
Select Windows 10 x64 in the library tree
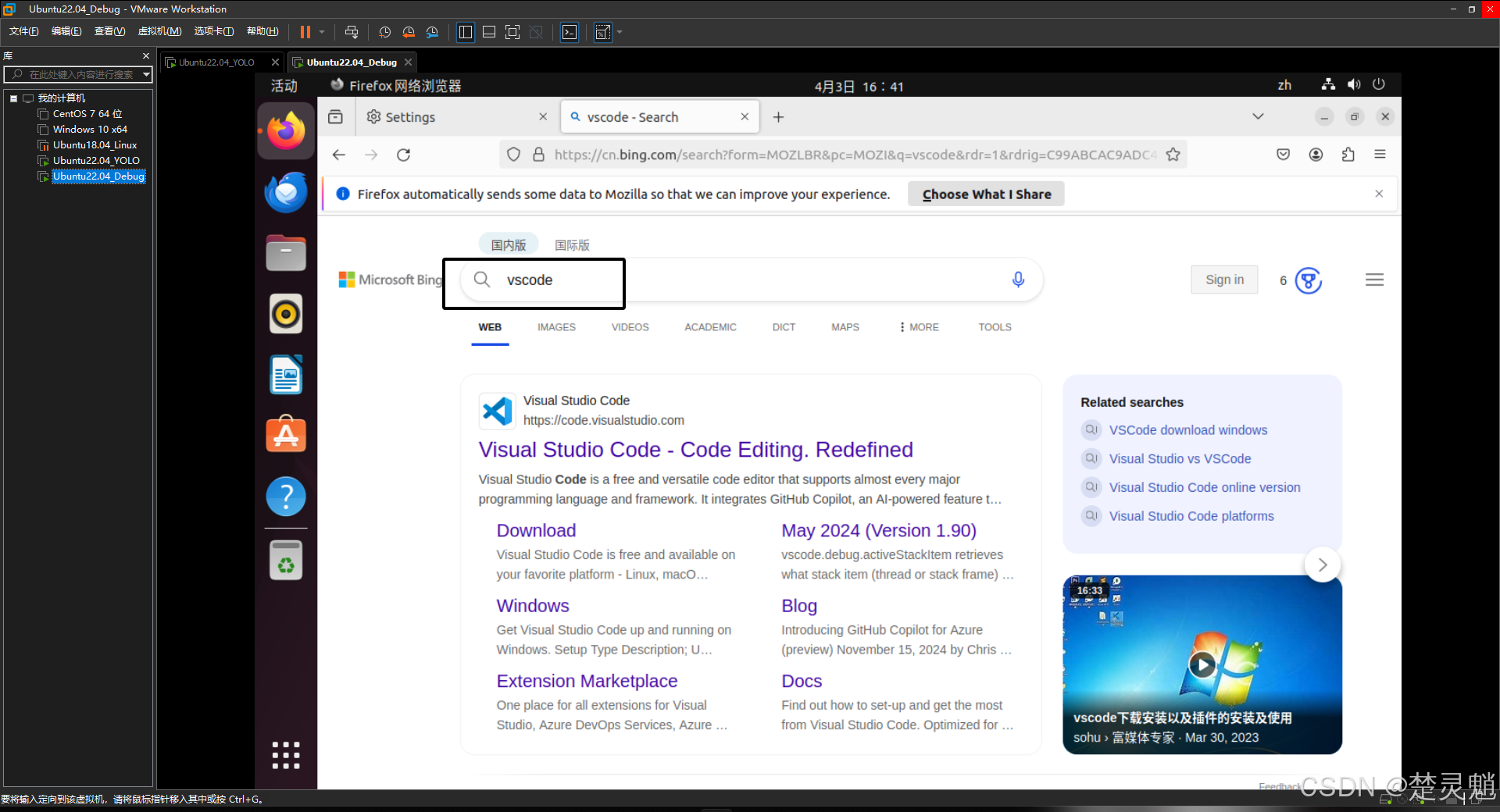(x=90, y=130)
